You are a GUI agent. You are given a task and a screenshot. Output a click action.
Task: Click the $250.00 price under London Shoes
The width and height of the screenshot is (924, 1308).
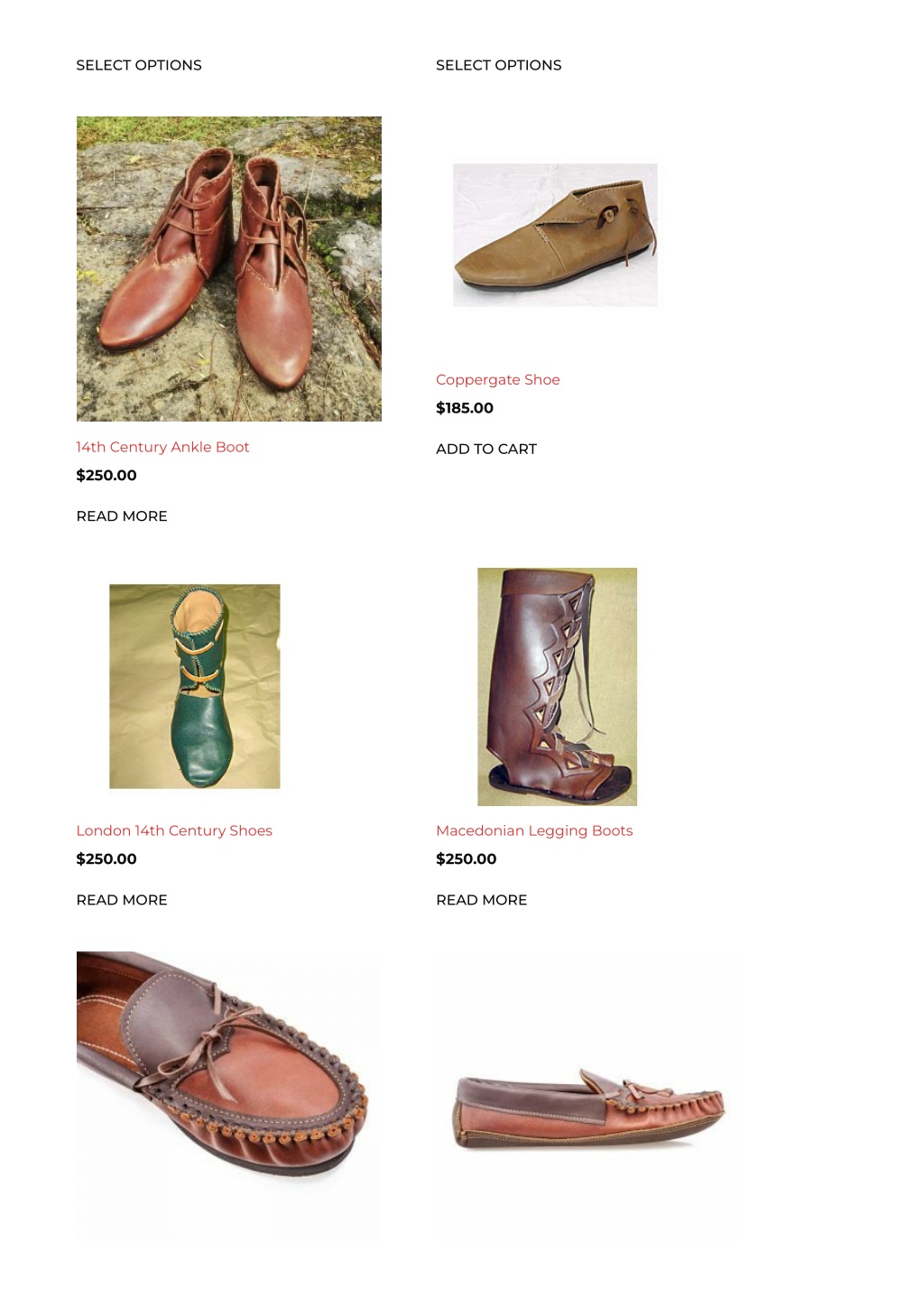point(106,859)
